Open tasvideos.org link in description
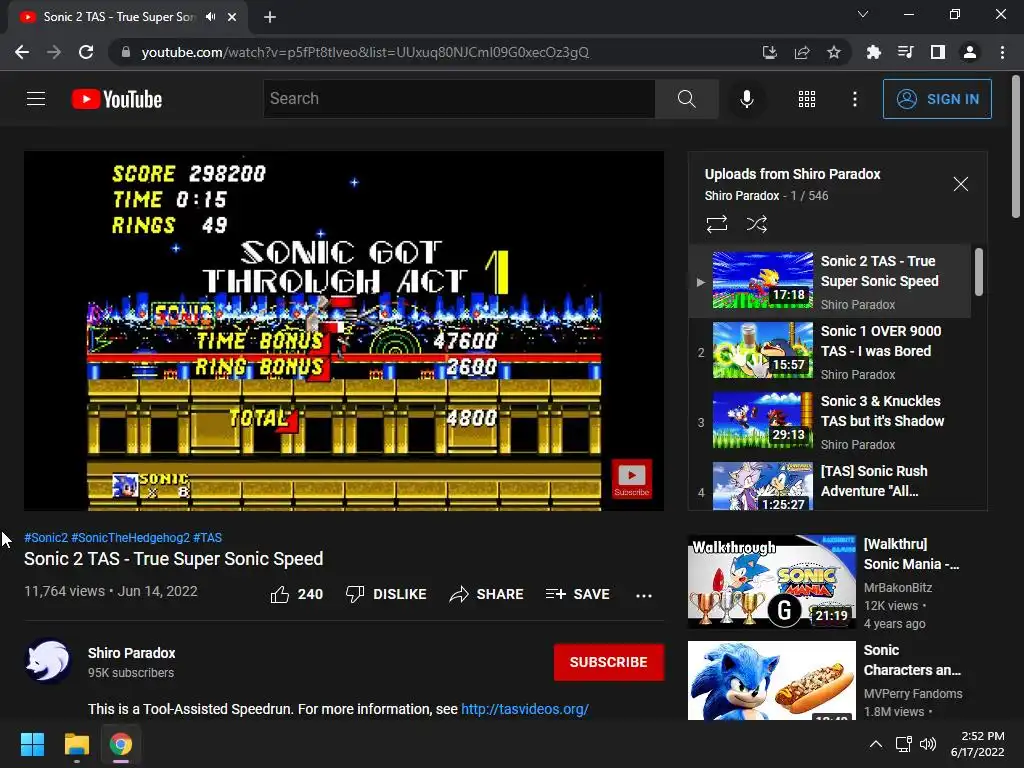The height and width of the screenshot is (768, 1024). point(525,709)
